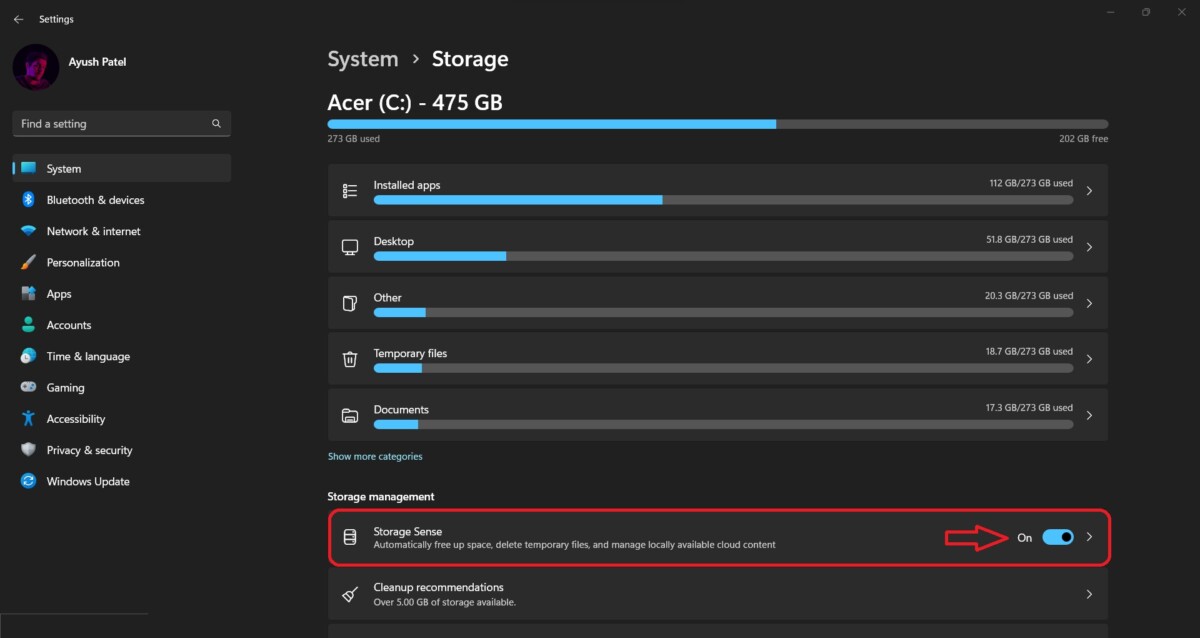Image resolution: width=1200 pixels, height=638 pixels.
Task: Click Show more categories link
Action: tap(375, 456)
